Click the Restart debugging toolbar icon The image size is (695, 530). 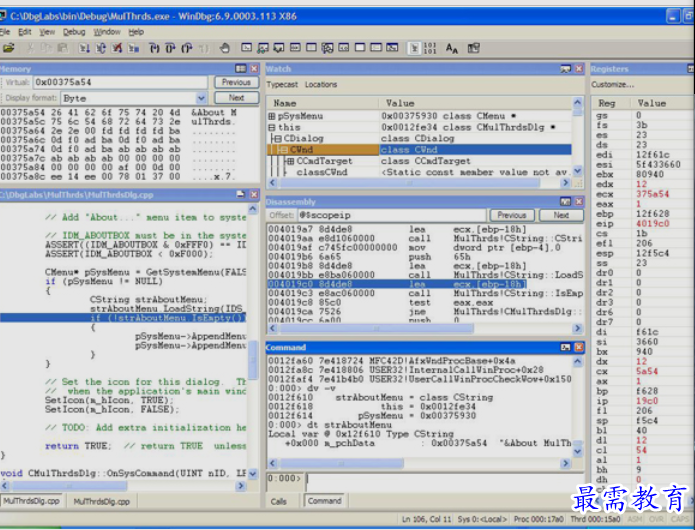click(x=101, y=48)
